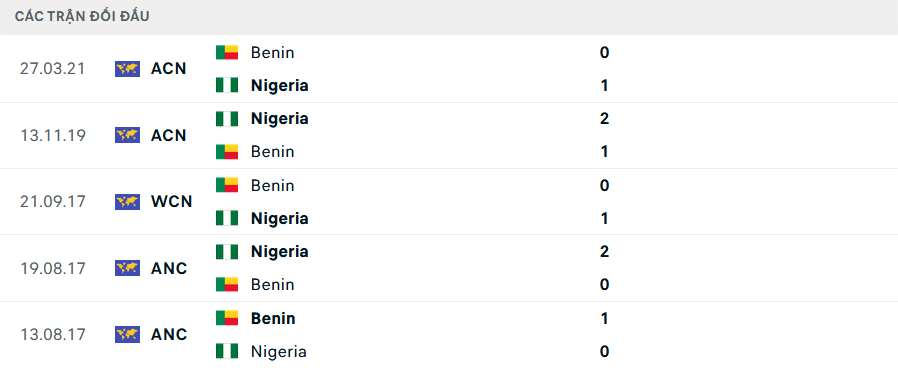Click the score 2 in the 13.11.19 match
The height and width of the screenshot is (382, 898).
pyautogui.click(x=604, y=119)
